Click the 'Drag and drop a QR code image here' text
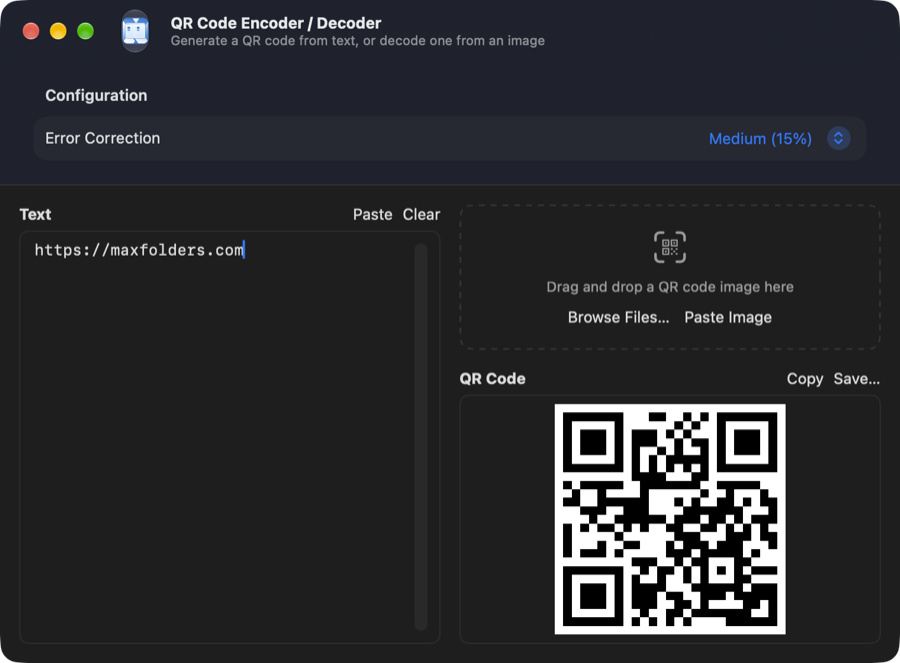 click(x=670, y=287)
